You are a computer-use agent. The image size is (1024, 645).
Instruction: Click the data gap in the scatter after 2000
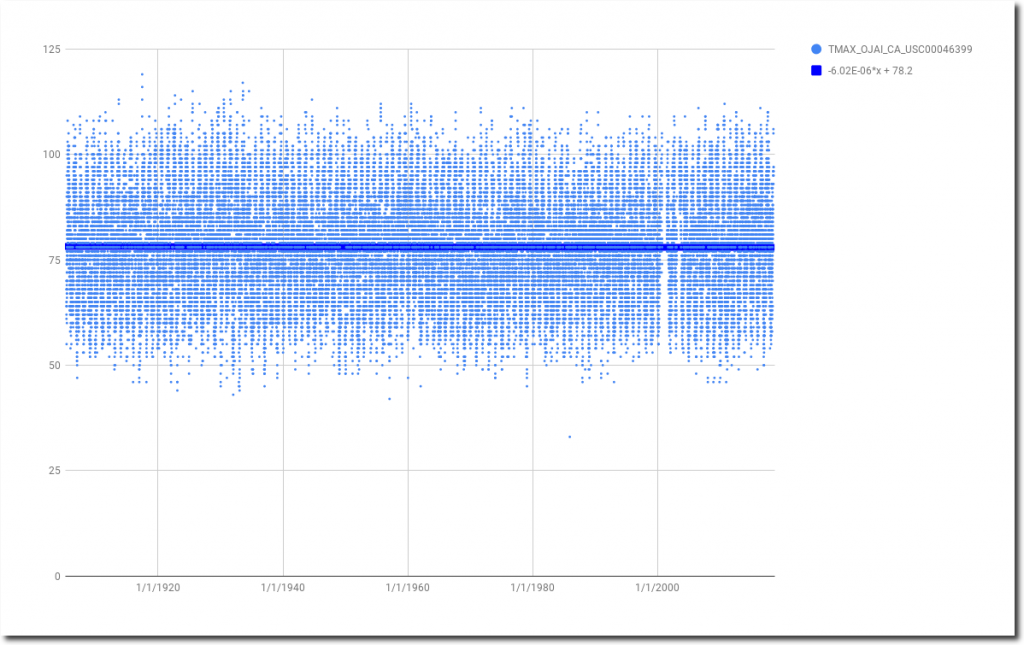(665, 300)
